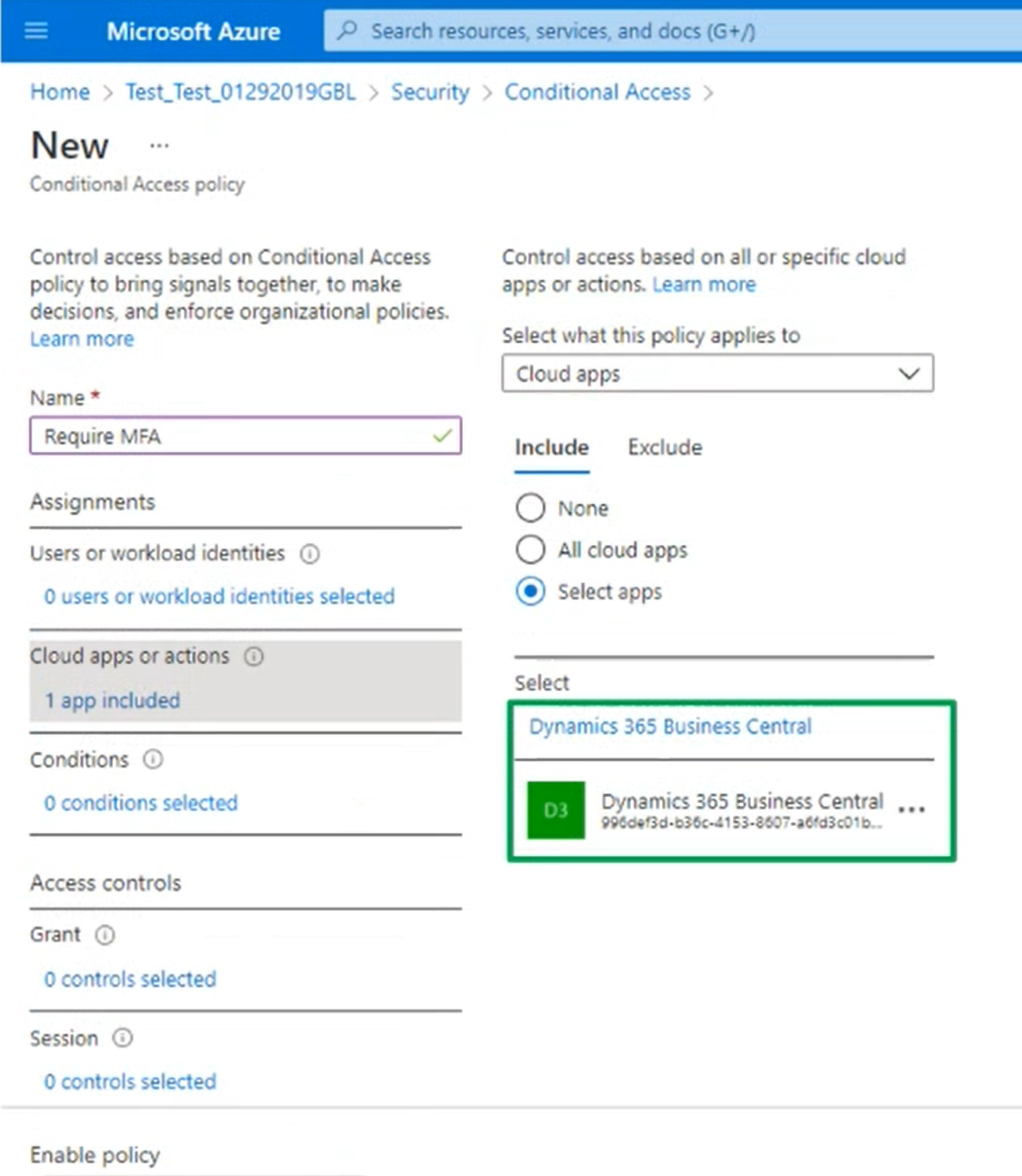This screenshot has height=1176, width=1022.
Task: Click the search magnifier icon
Action: pos(347,31)
